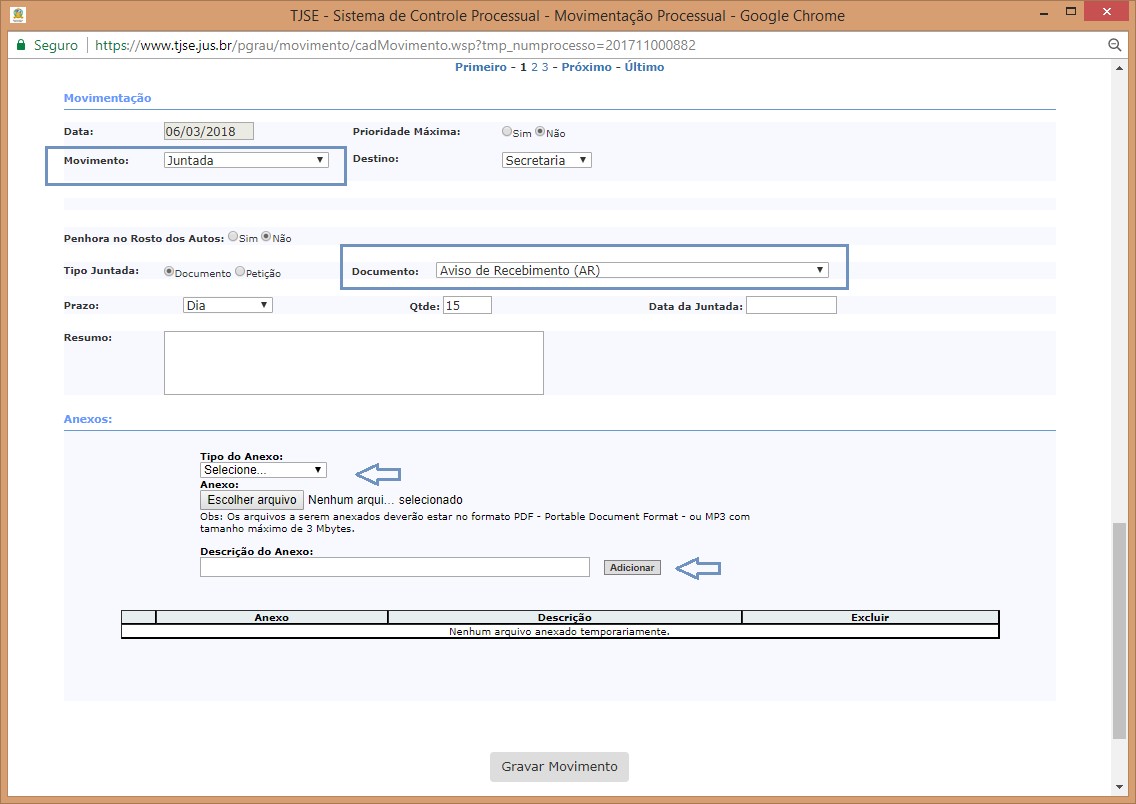Set Tipo Juntada to Petição
This screenshot has height=804, width=1136.
(240, 272)
